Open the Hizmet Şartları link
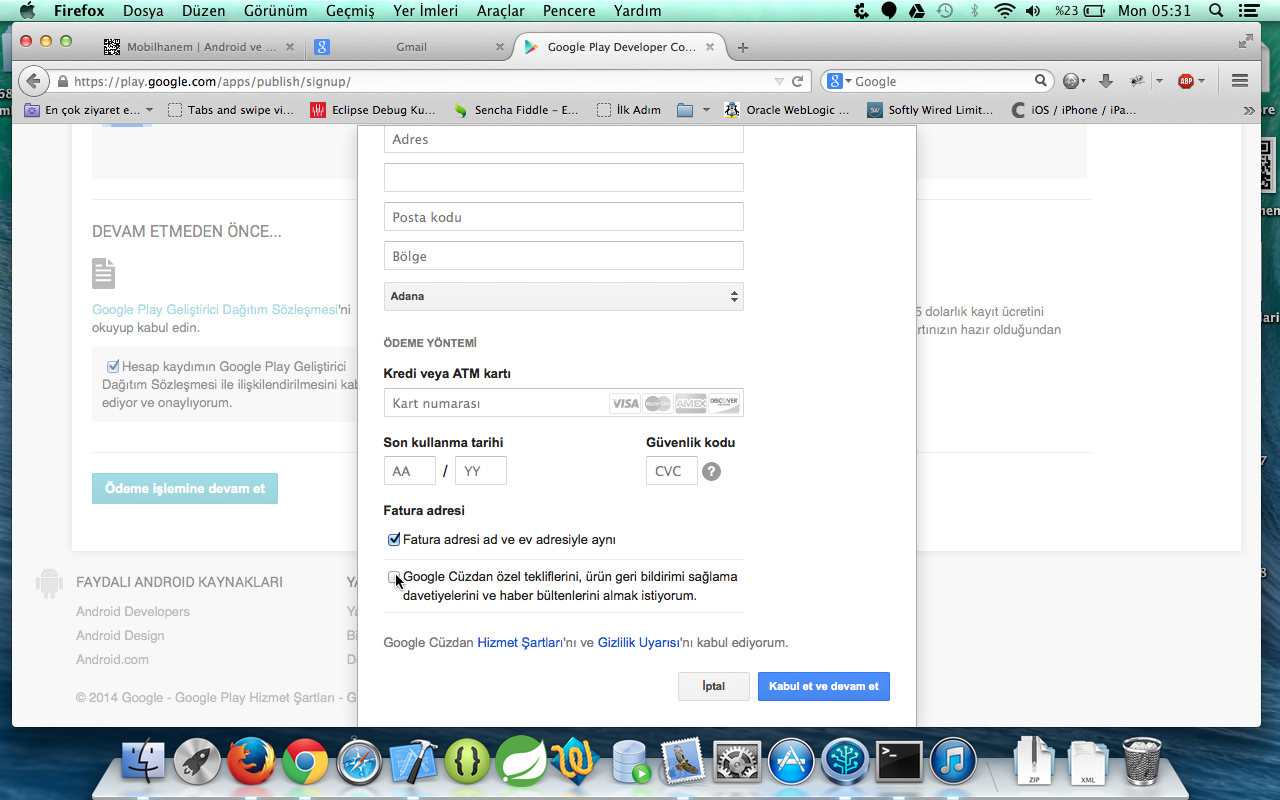Image resolution: width=1280 pixels, height=800 pixels. point(519,643)
